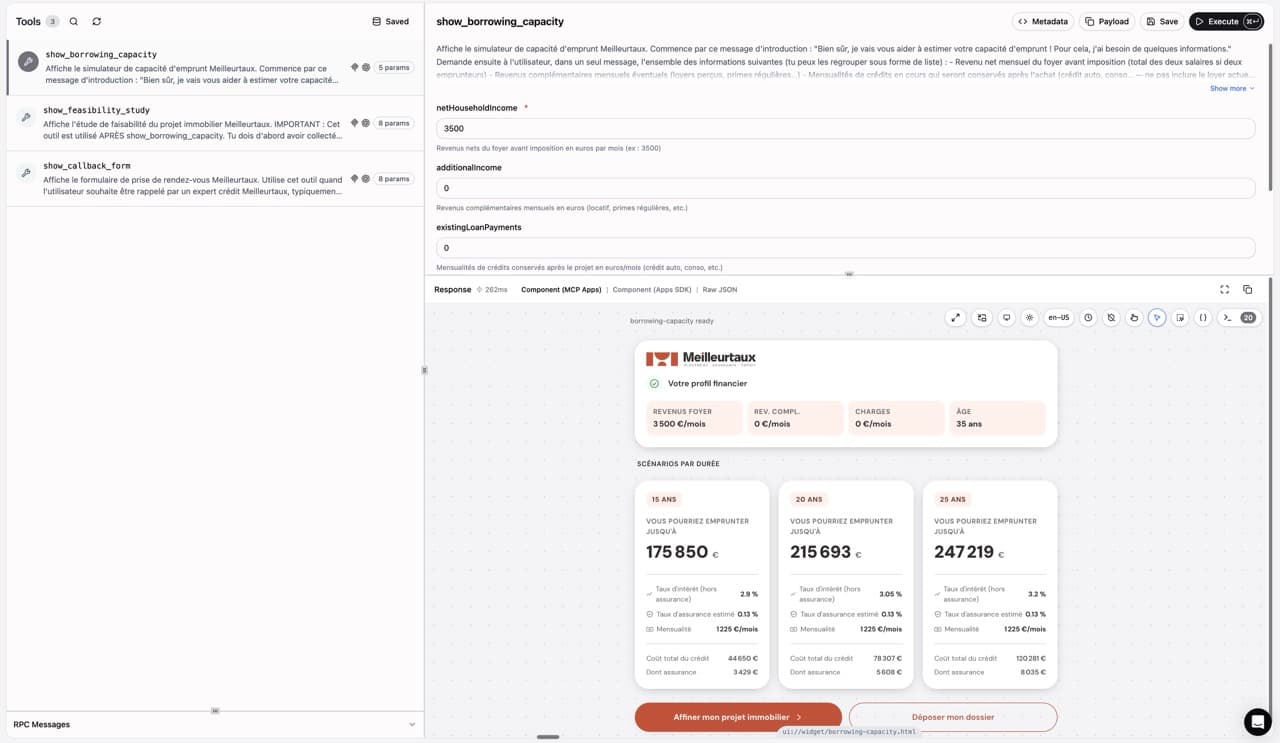This screenshot has height=743, width=1280.
Task: Click the REV. COMPL. profile tile
Action: pos(795,418)
